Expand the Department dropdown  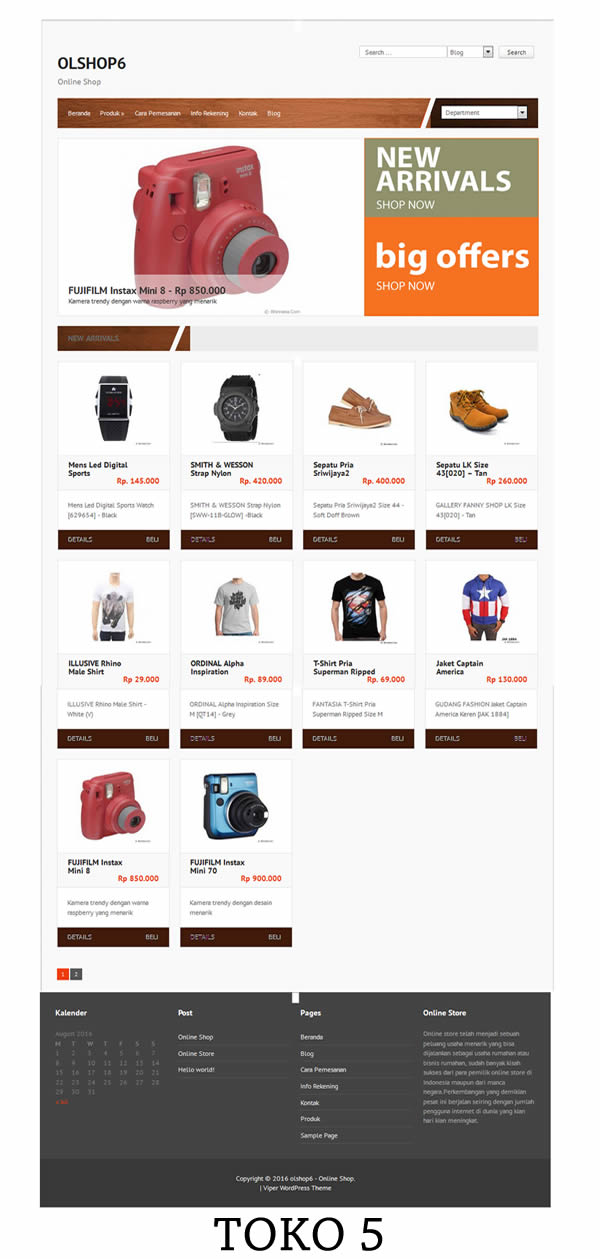click(484, 113)
